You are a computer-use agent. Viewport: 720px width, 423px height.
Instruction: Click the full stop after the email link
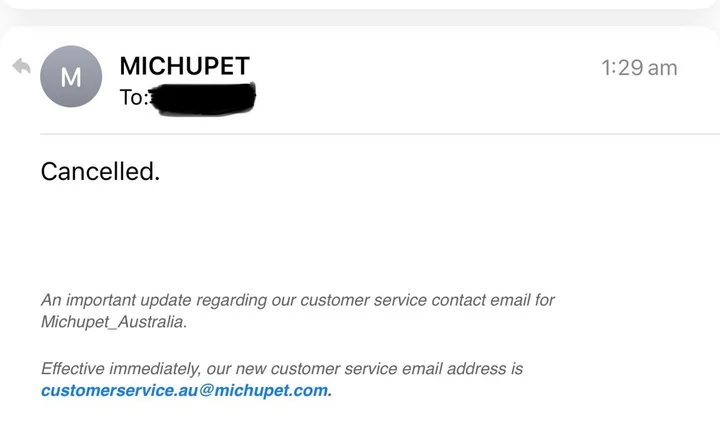tap(330, 391)
